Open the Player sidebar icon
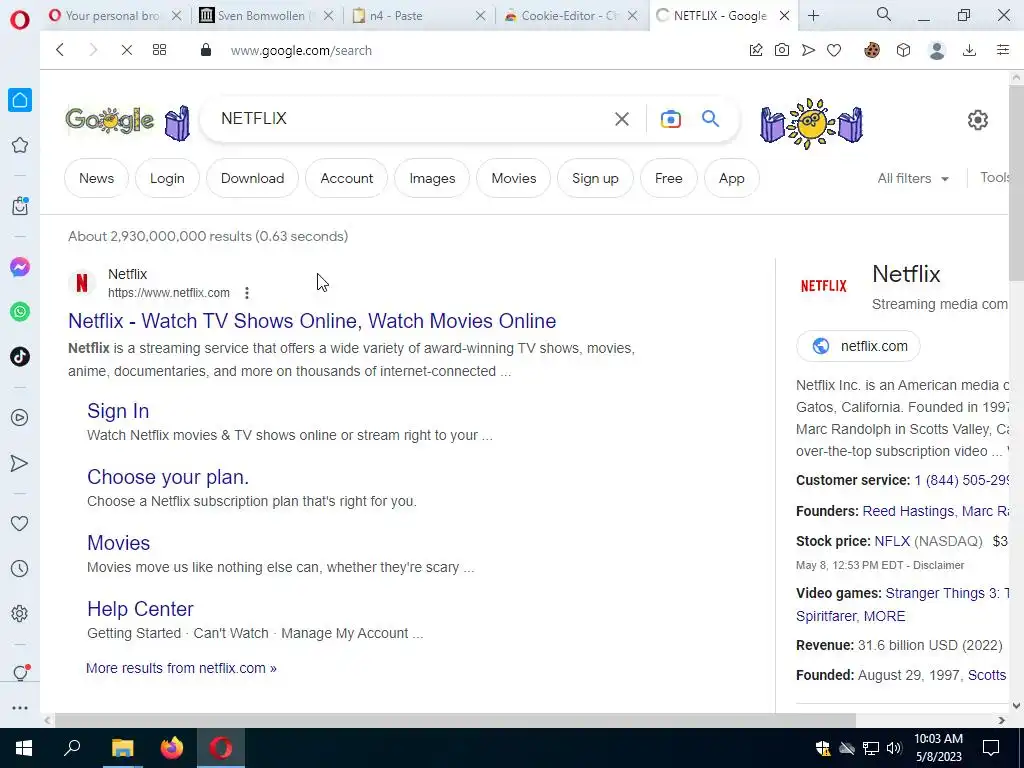Screen dimensions: 1024x768 coord(20,418)
